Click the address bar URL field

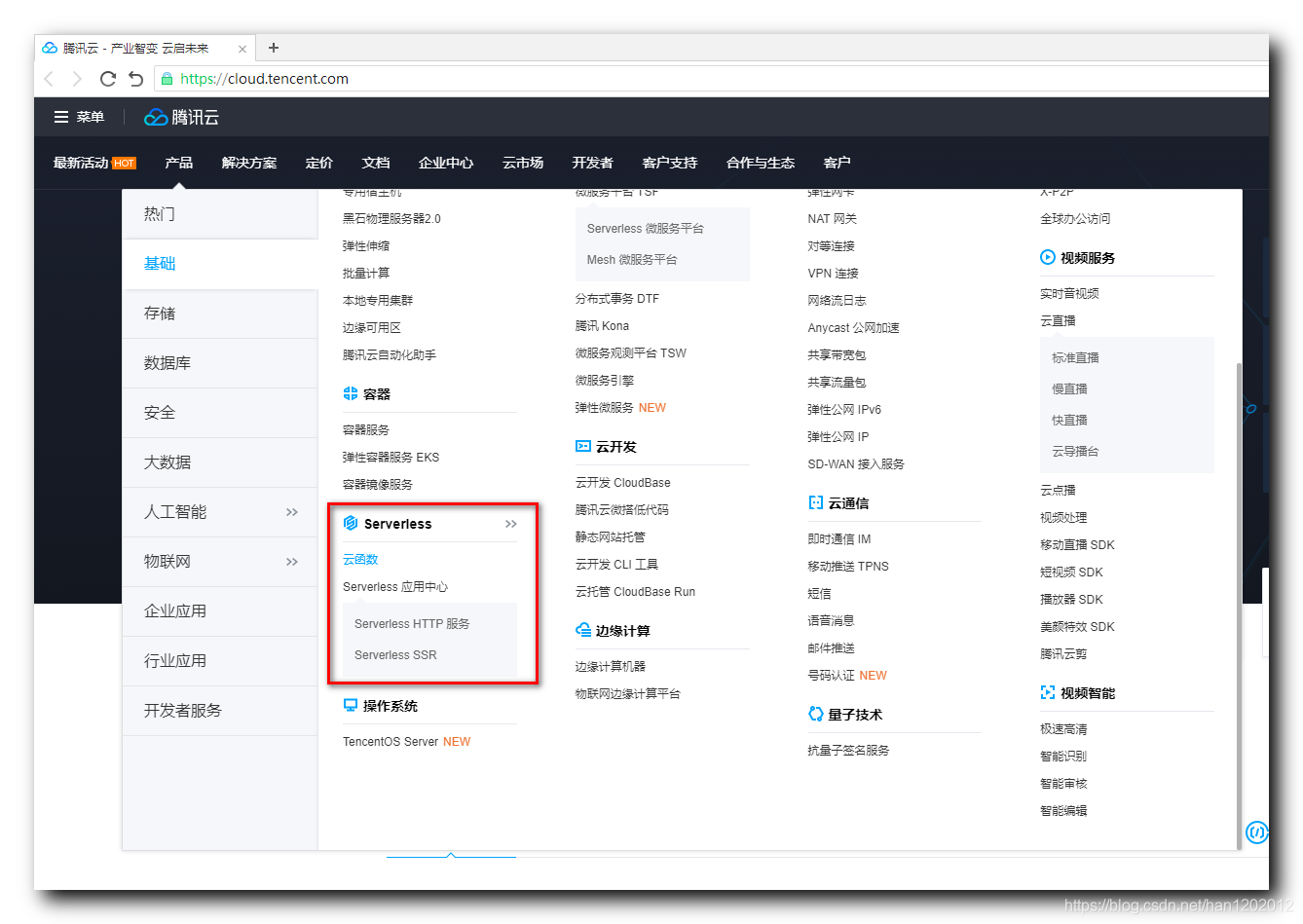coord(709,79)
